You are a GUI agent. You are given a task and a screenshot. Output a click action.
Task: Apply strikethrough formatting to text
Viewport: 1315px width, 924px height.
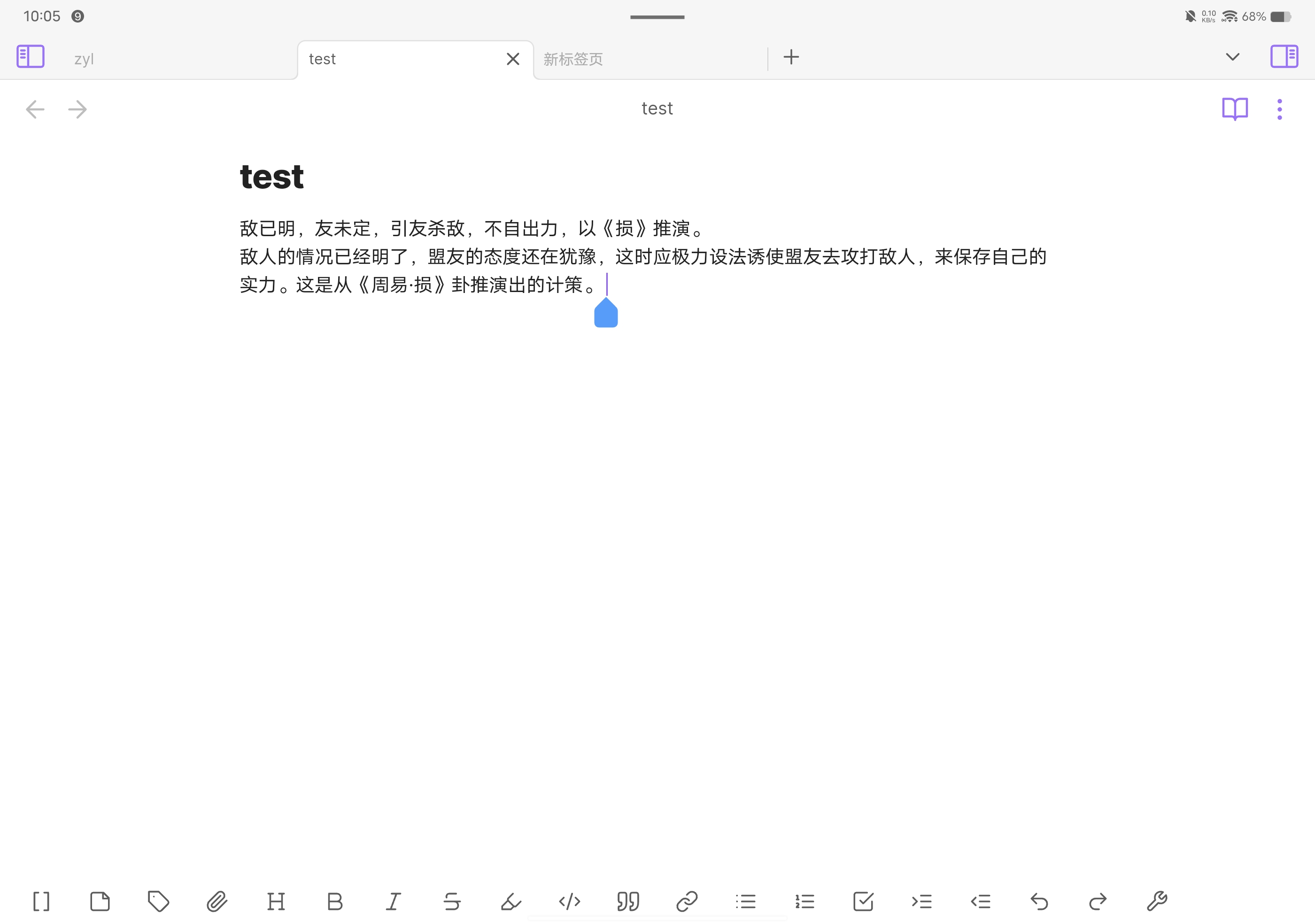point(452,901)
